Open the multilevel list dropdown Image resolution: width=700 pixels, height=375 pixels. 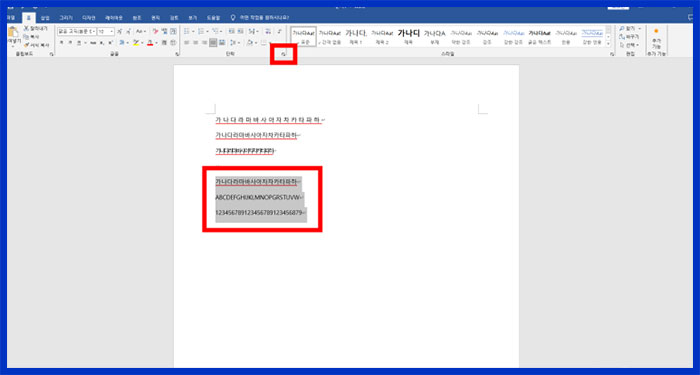(x=221, y=32)
